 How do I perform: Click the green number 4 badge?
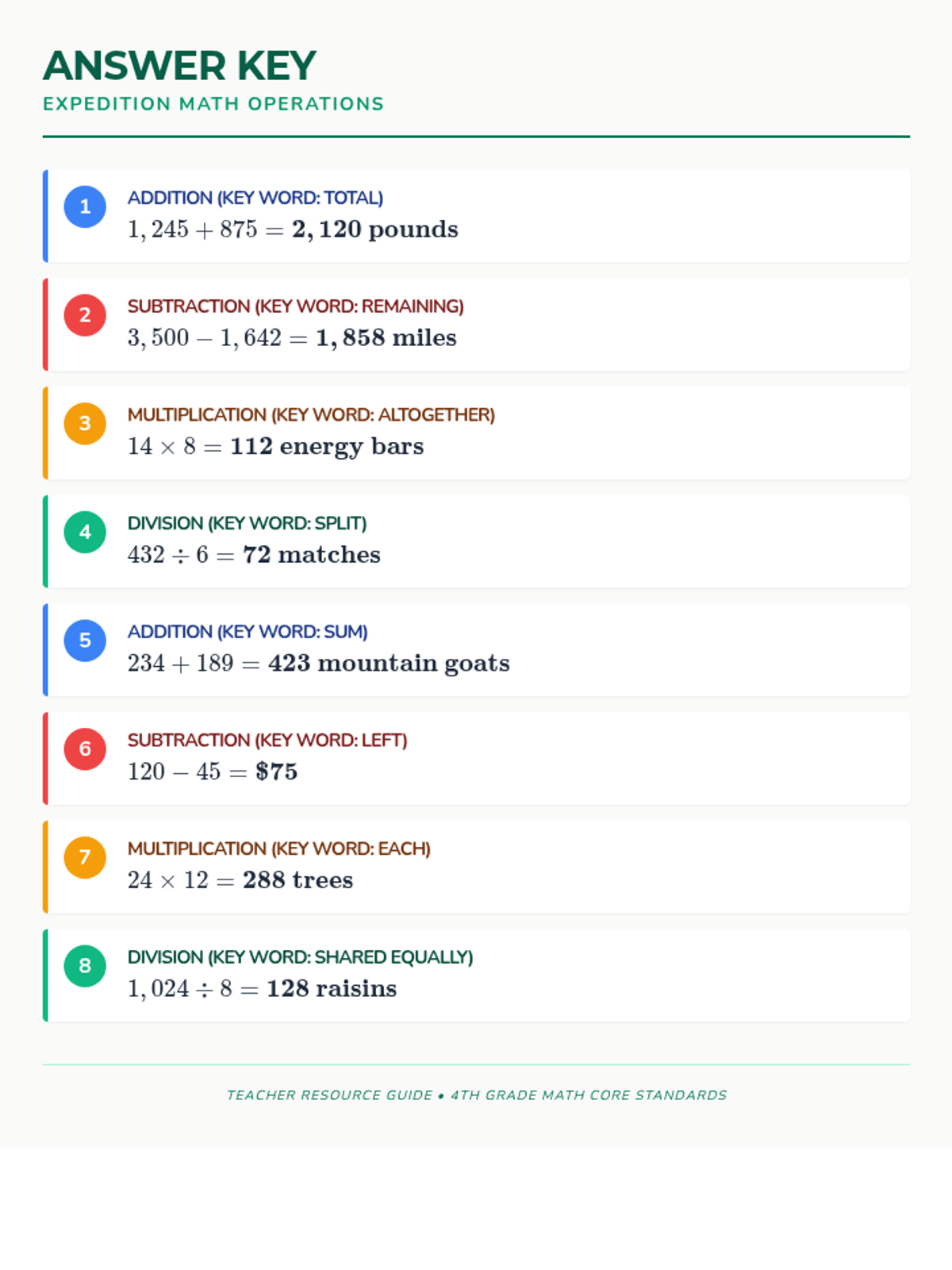pos(85,533)
